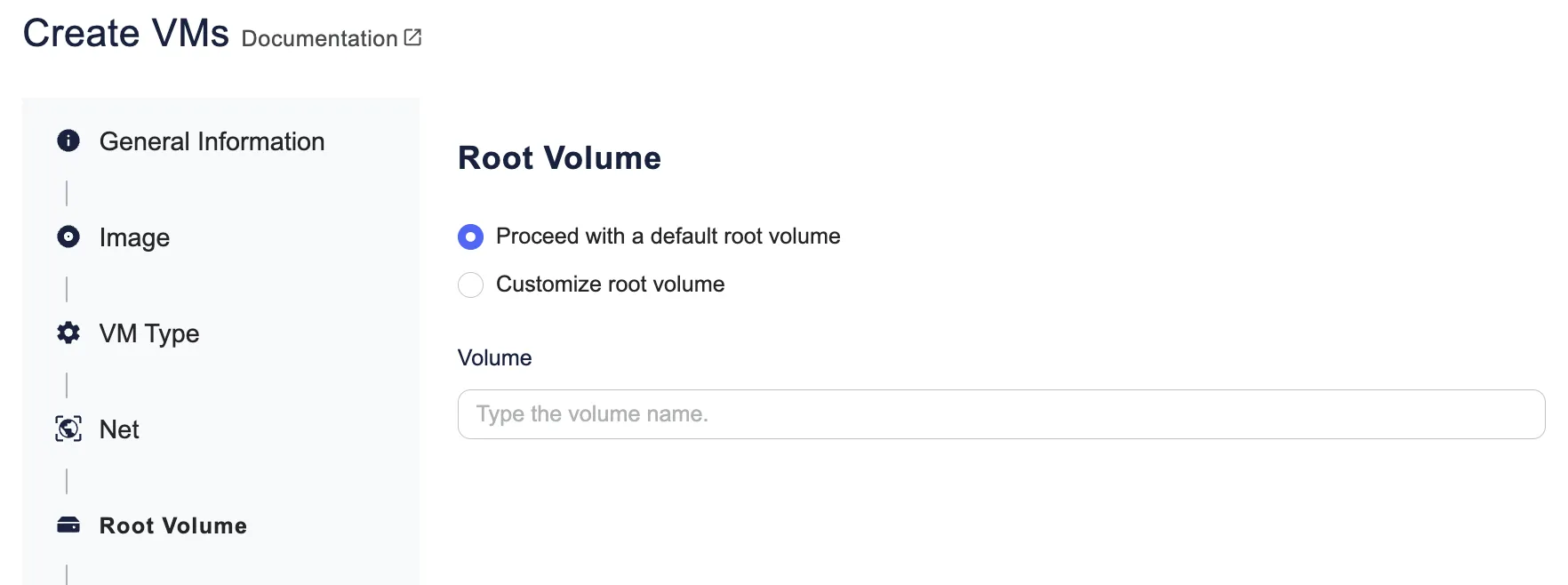Click the Image step target icon
This screenshot has height=585, width=1568.
pos(68,236)
